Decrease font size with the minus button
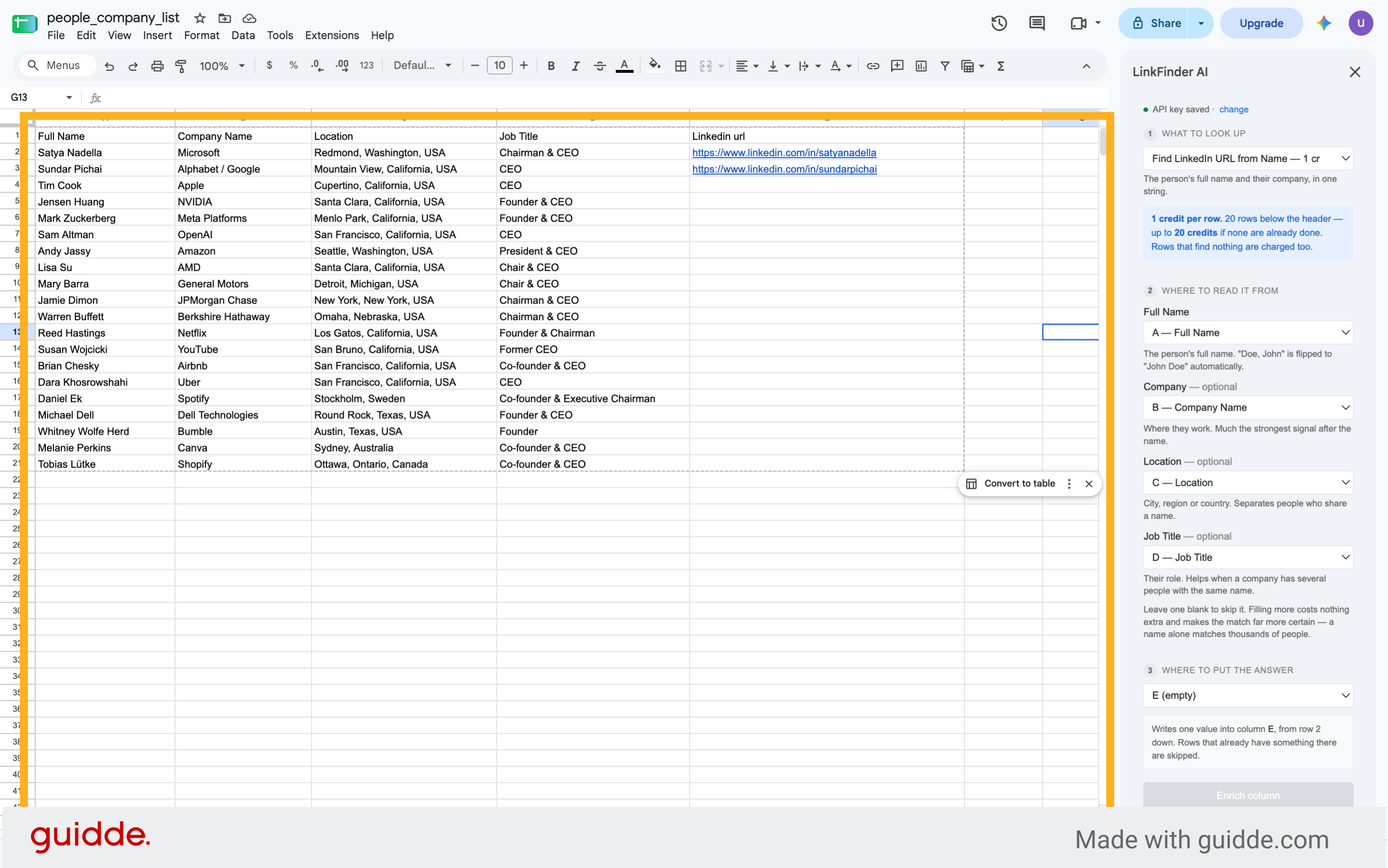Image resolution: width=1388 pixels, height=868 pixels. [x=475, y=66]
